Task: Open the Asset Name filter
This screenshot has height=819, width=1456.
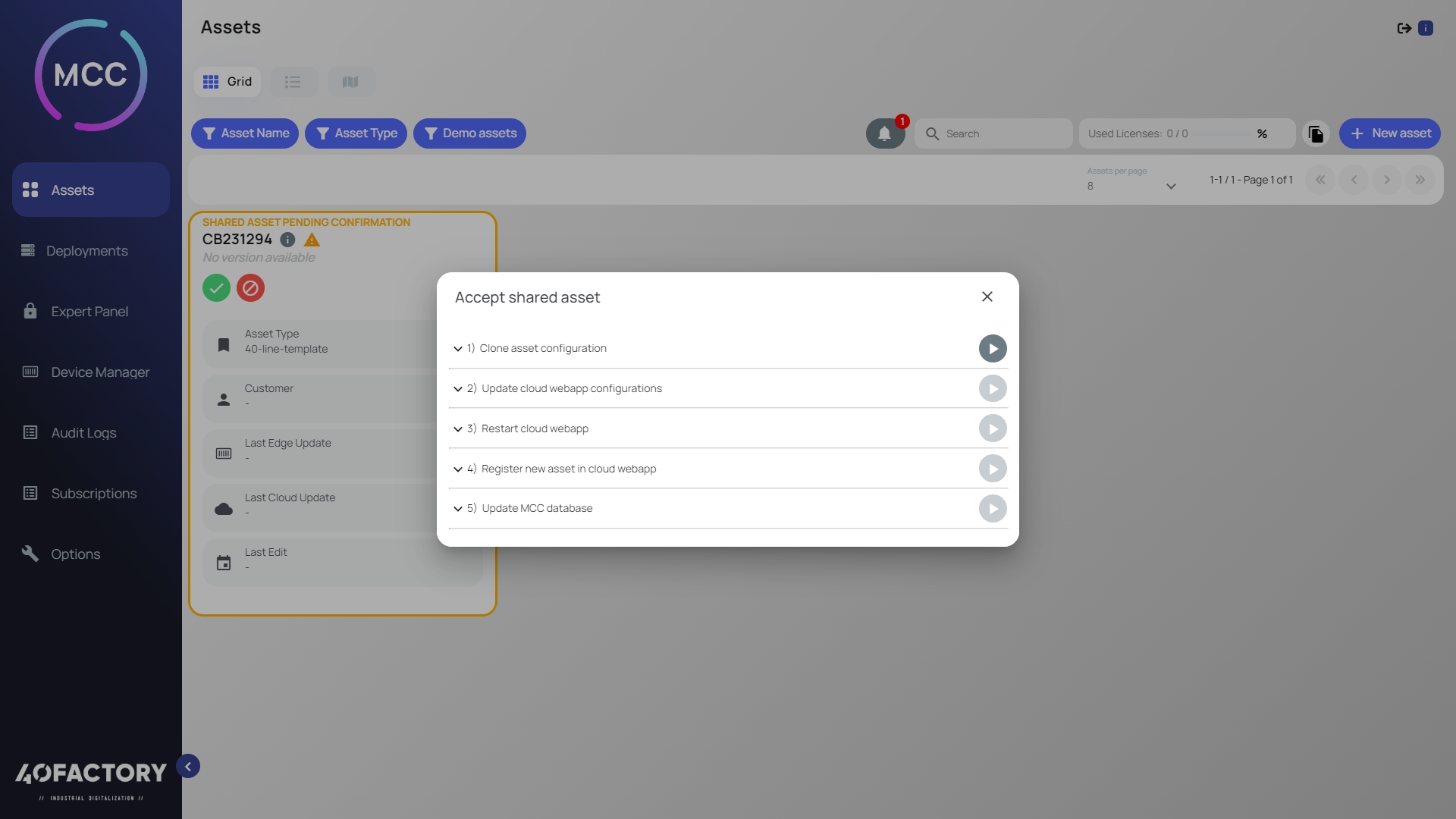Action: 245,133
